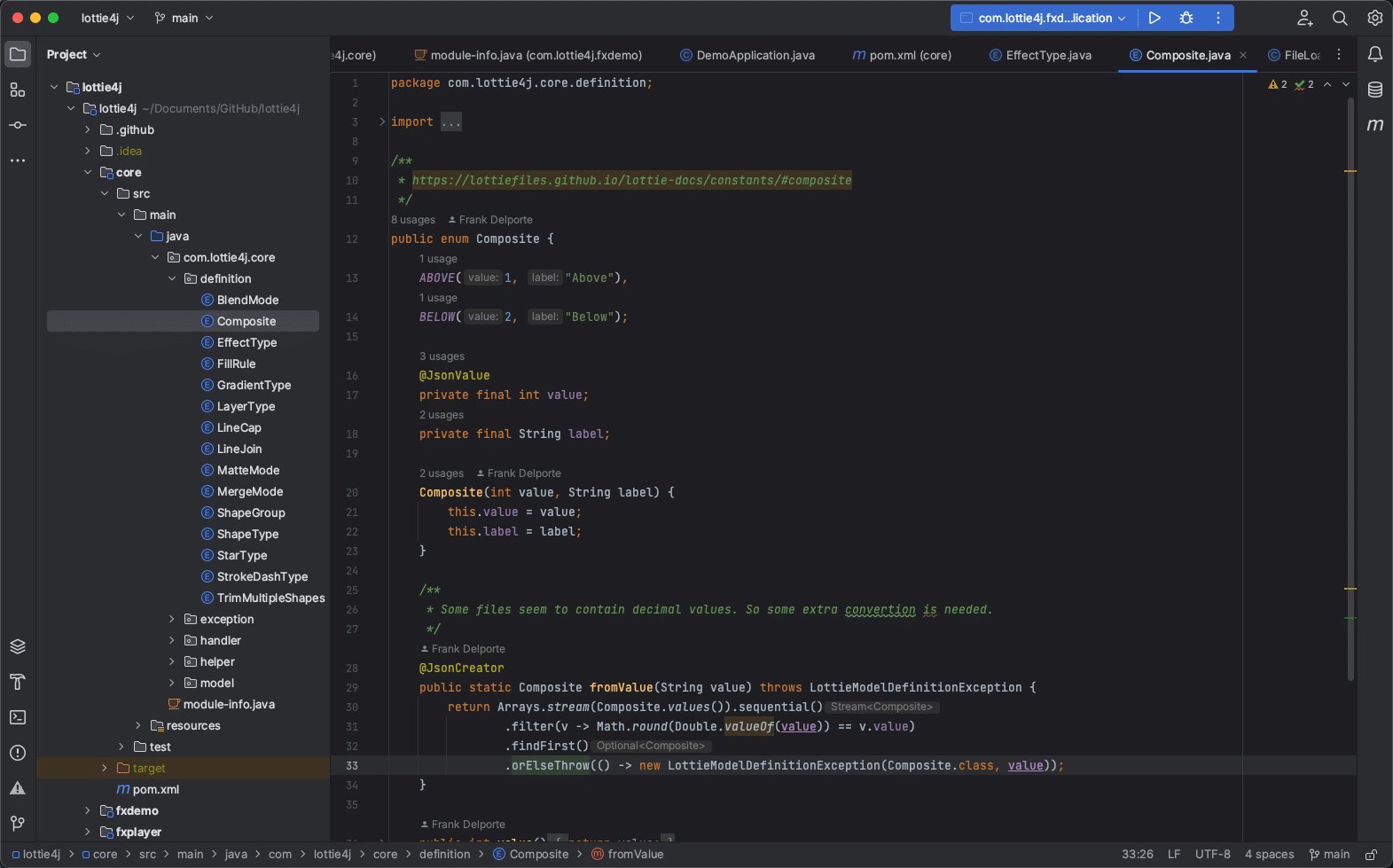Expand the folded import block
Viewport: 1393px width, 868px height.
click(382, 121)
